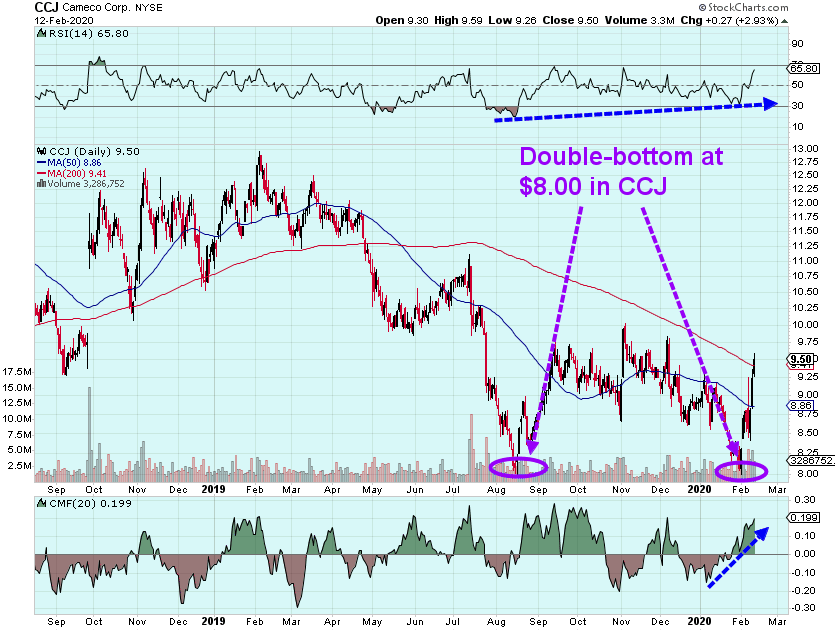Click the RSI(14) indicator panel icon
The height and width of the screenshot is (632, 839).
click(x=41, y=33)
